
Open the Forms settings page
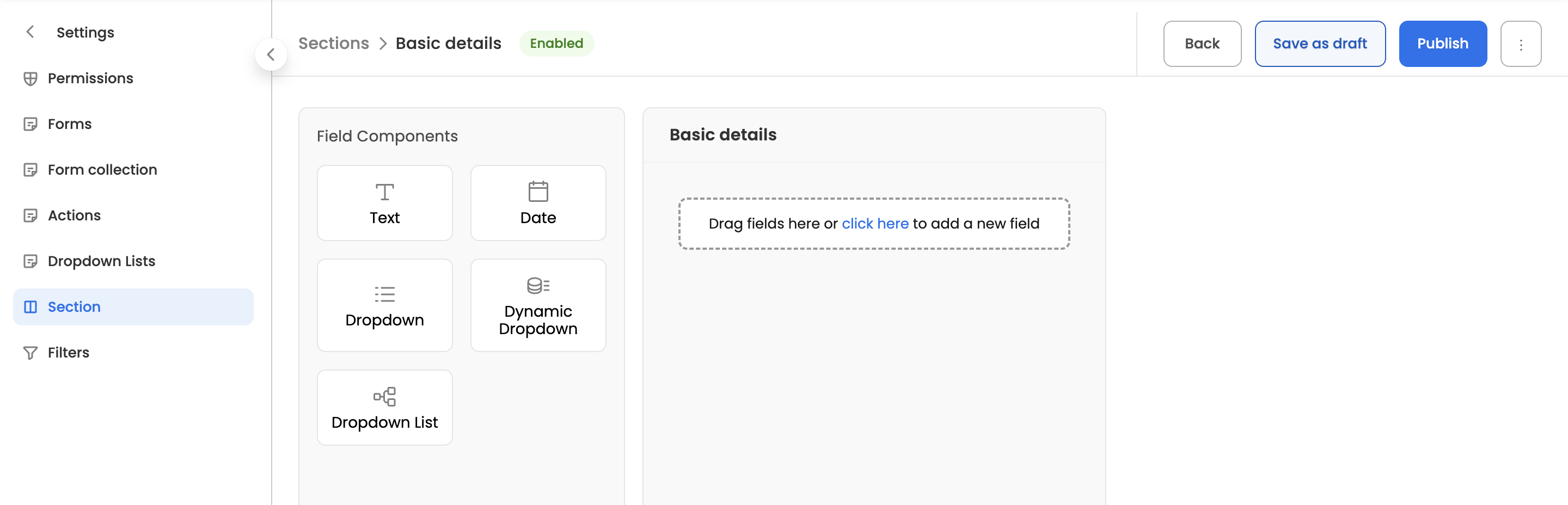click(x=69, y=124)
